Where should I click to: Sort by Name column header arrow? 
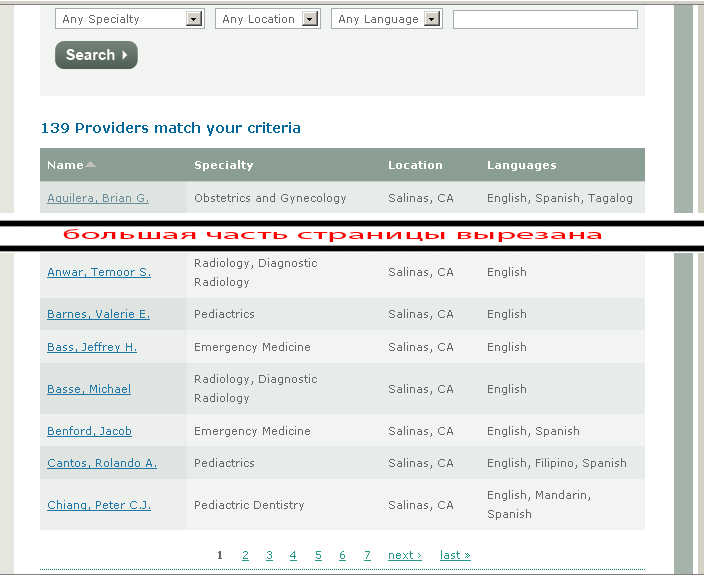tap(91, 165)
